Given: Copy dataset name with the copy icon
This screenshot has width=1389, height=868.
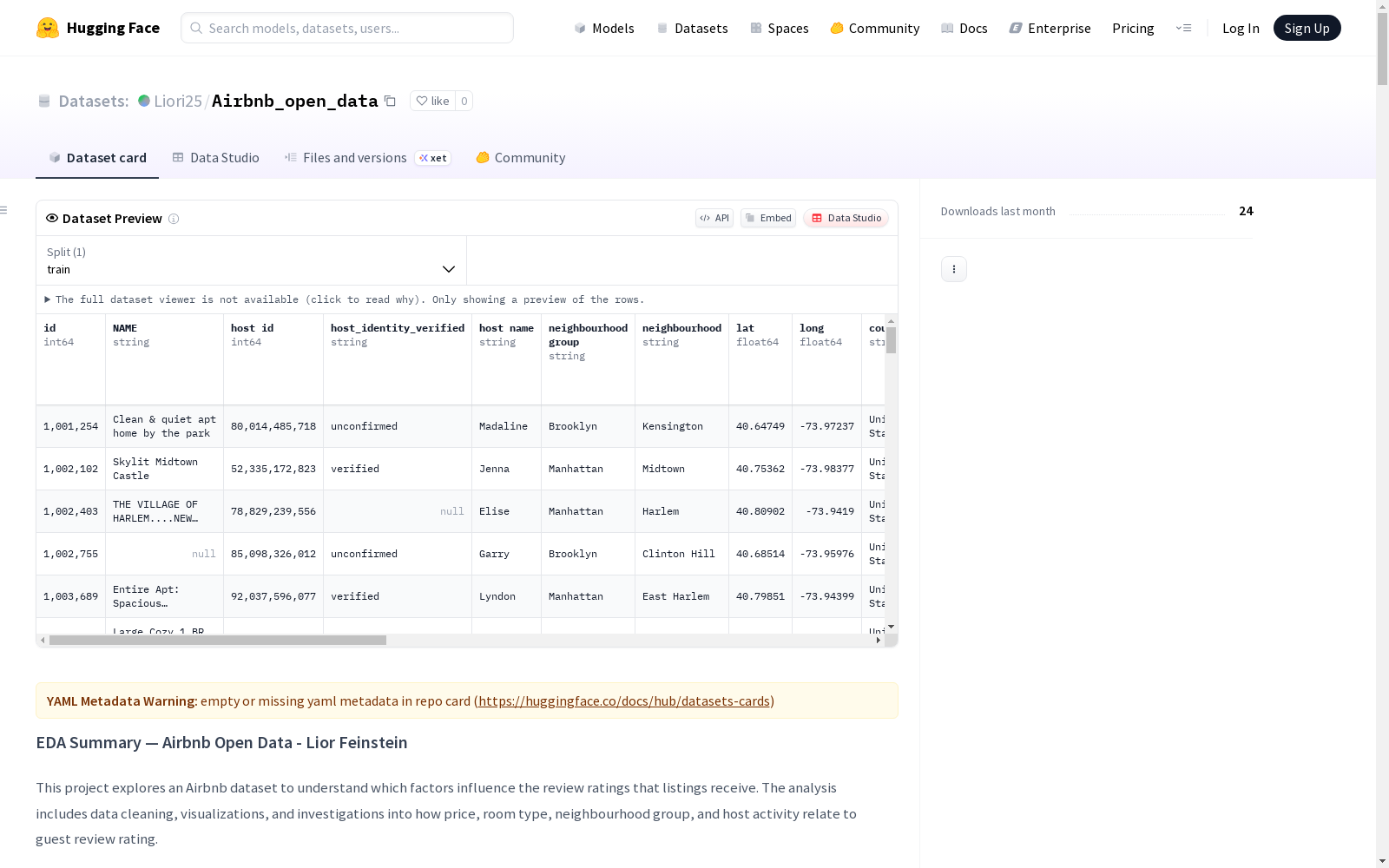Looking at the screenshot, I should pyautogui.click(x=391, y=101).
